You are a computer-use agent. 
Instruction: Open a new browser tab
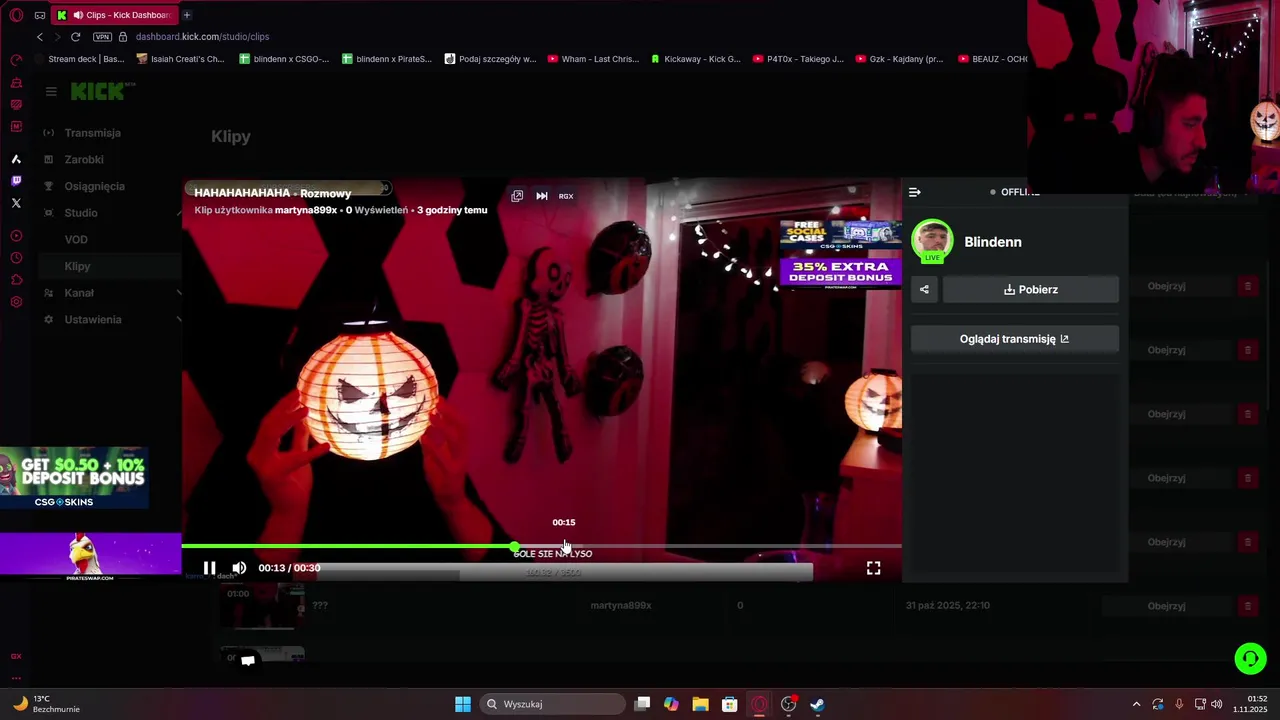coord(187,15)
